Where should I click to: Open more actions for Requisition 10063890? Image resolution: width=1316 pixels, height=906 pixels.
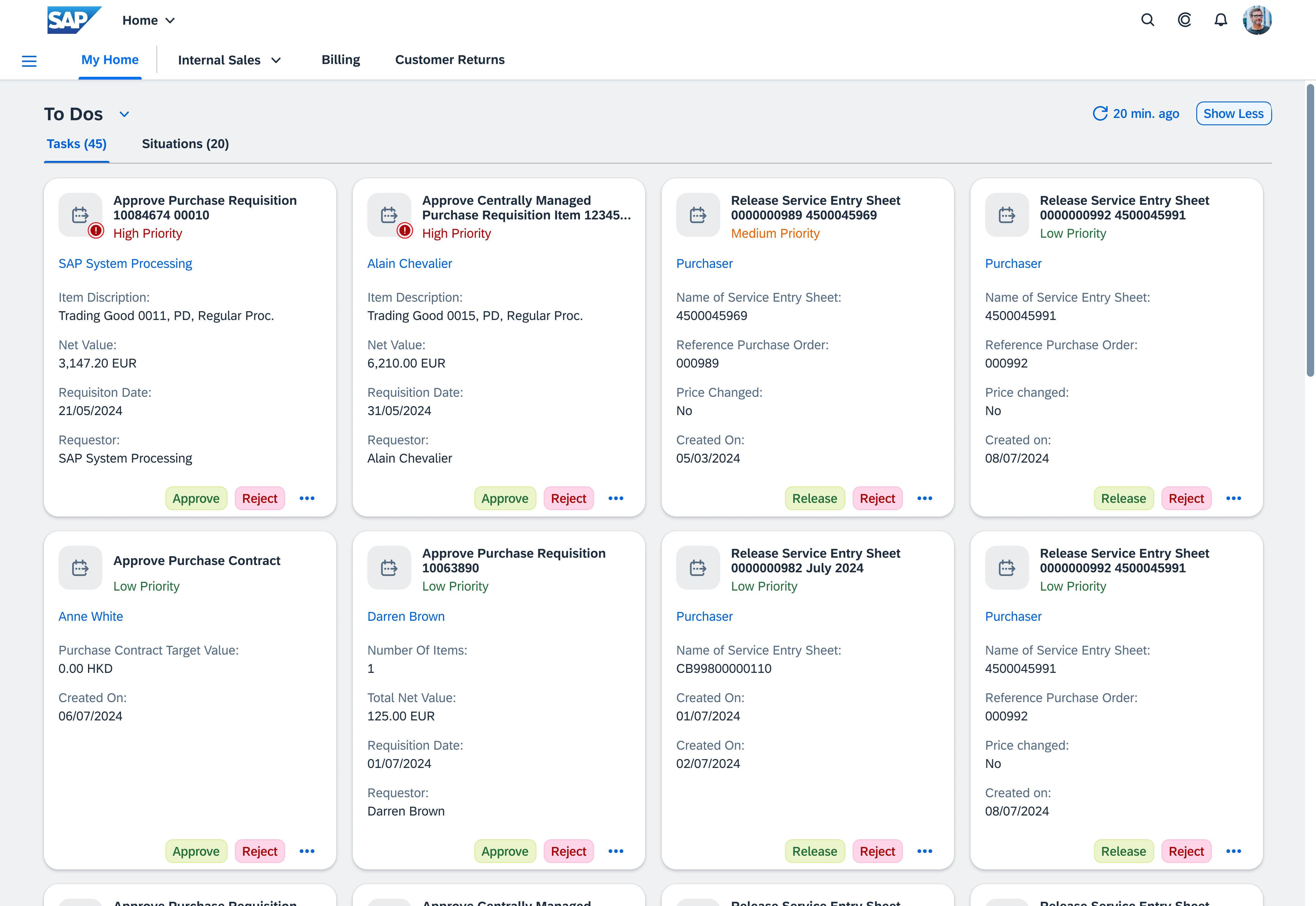tap(616, 851)
